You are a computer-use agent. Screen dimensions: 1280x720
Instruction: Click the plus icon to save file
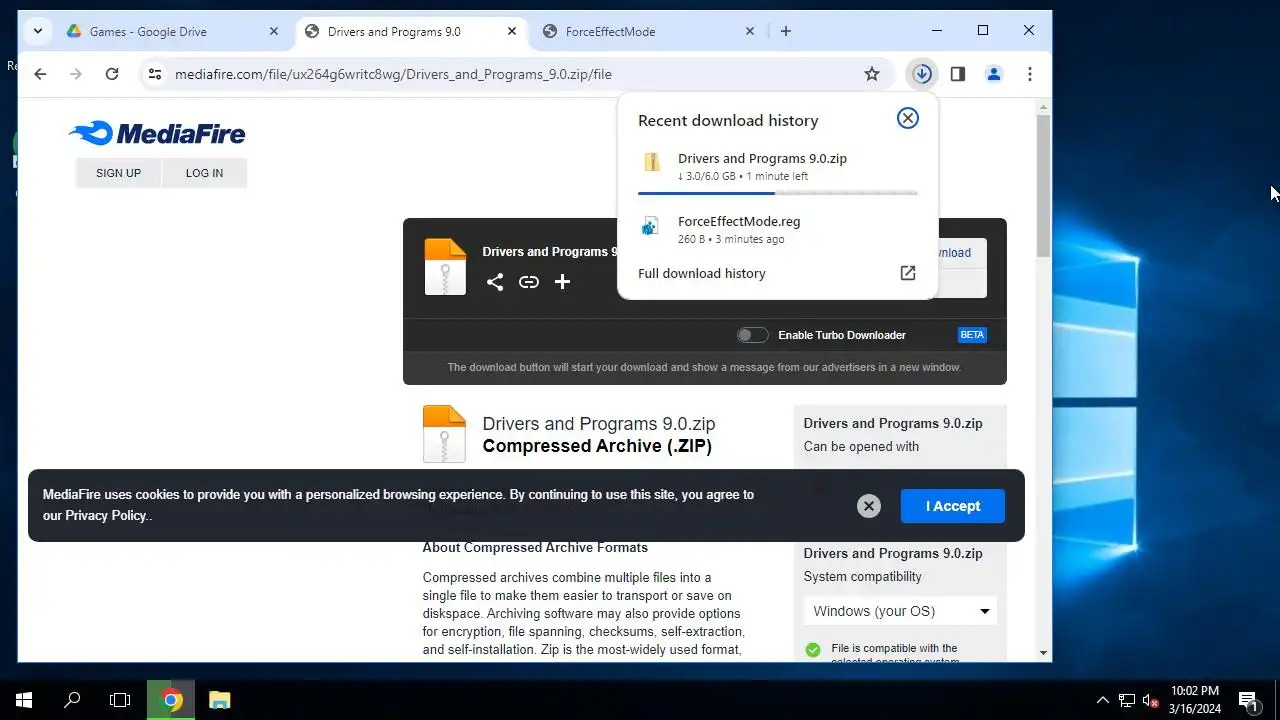(563, 282)
